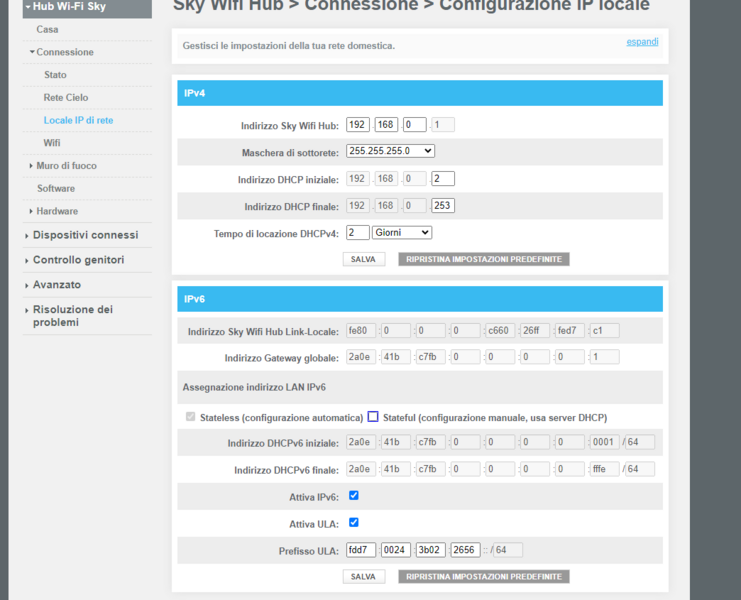Select Rete Cielo in the sidebar
Viewport: 741px width, 600px height.
(66, 98)
